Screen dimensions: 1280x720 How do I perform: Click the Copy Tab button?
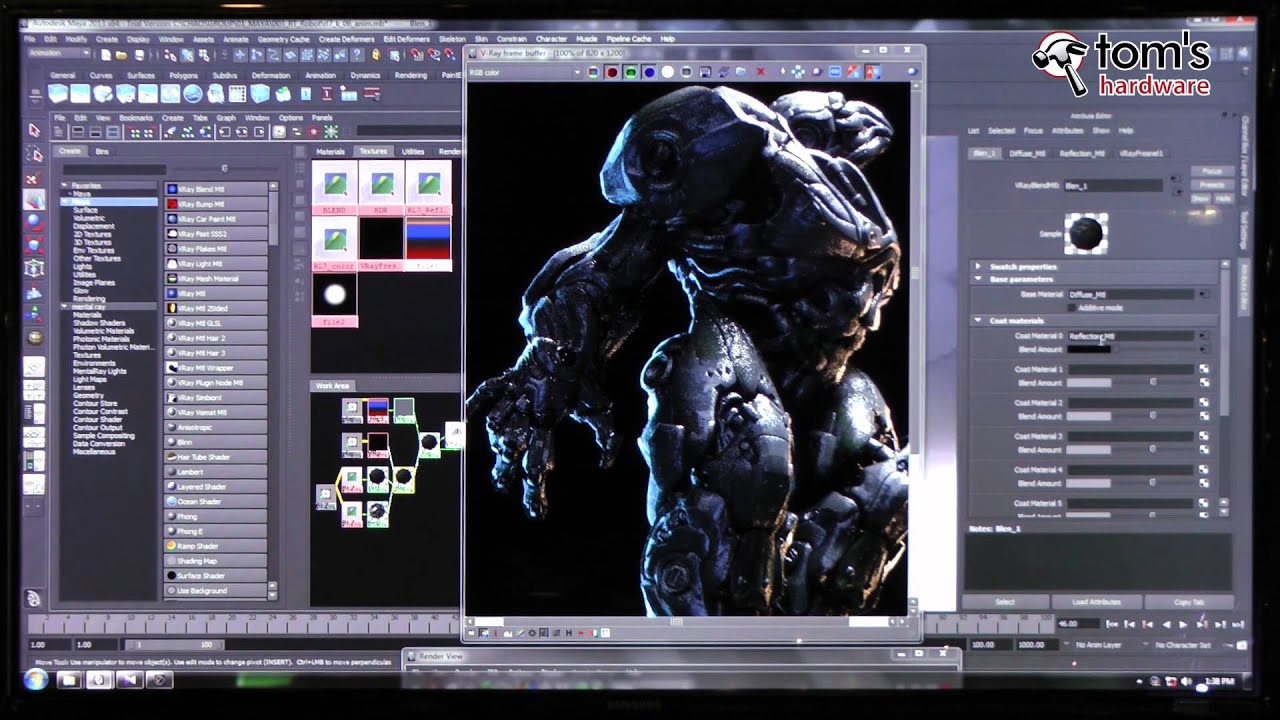[x=1189, y=602]
